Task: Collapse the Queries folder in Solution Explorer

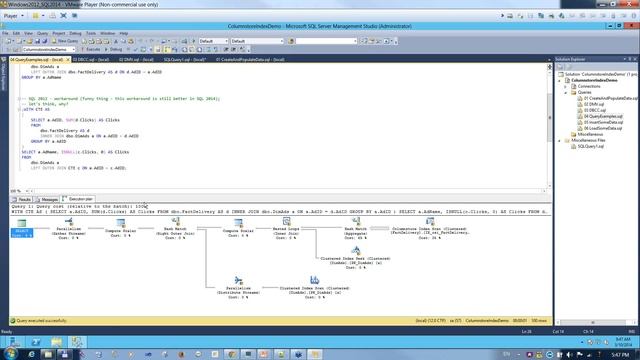Action: (566, 93)
